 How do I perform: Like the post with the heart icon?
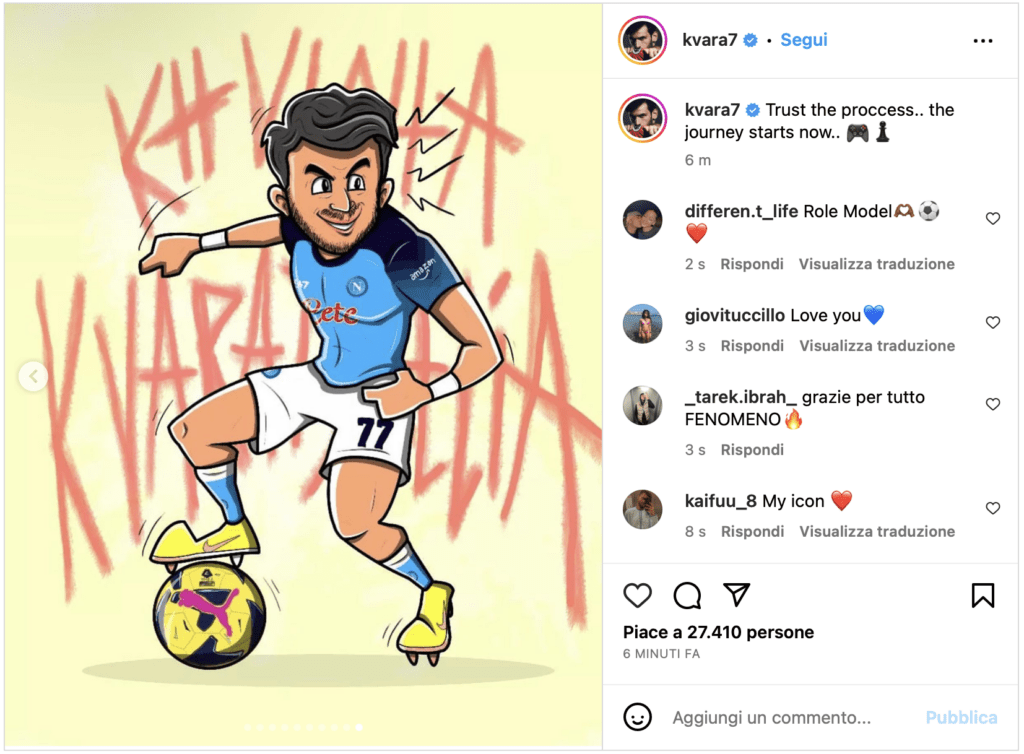637,596
